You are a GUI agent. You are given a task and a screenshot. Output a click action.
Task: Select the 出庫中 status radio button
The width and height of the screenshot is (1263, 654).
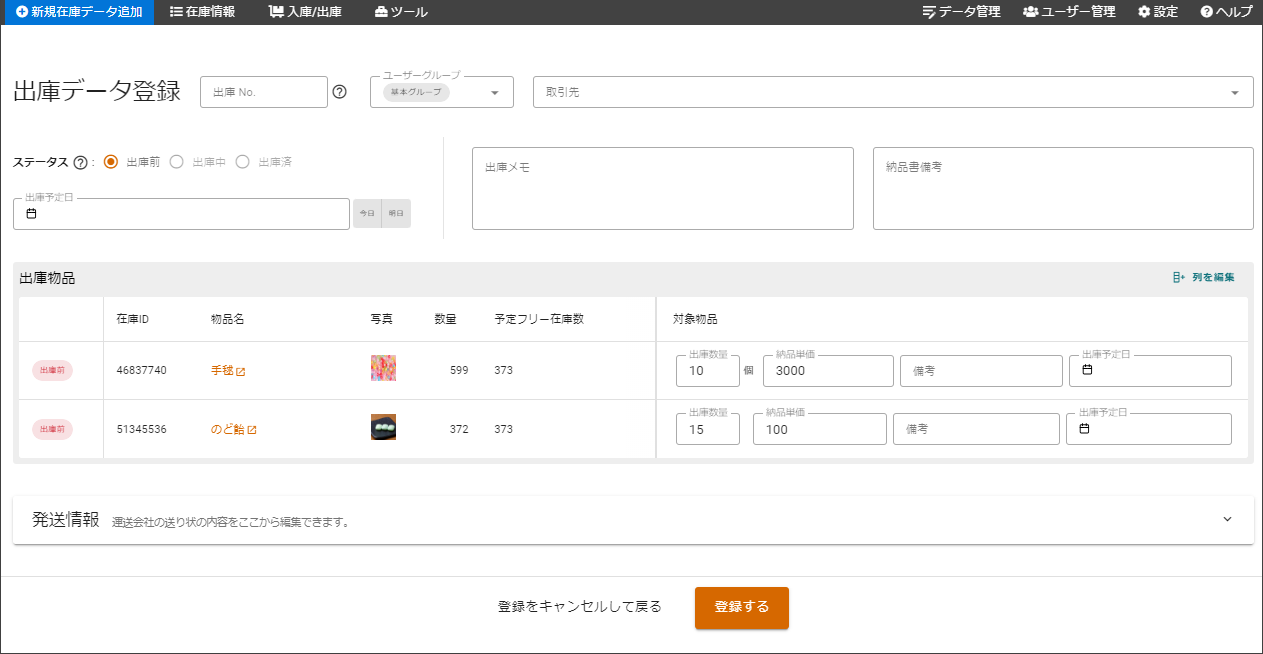click(x=177, y=162)
